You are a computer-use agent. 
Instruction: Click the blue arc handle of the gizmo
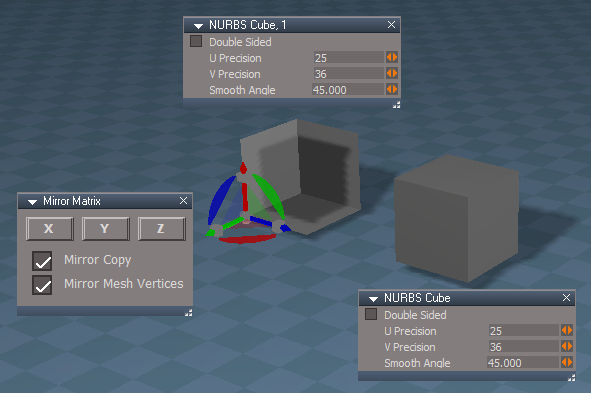coord(221,198)
